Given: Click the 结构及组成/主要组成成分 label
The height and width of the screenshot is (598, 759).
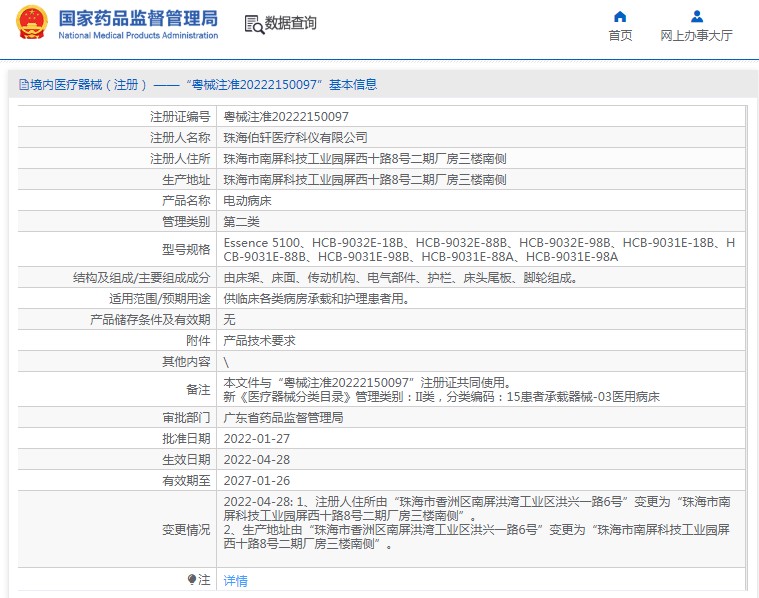Looking at the screenshot, I should tap(141, 278).
